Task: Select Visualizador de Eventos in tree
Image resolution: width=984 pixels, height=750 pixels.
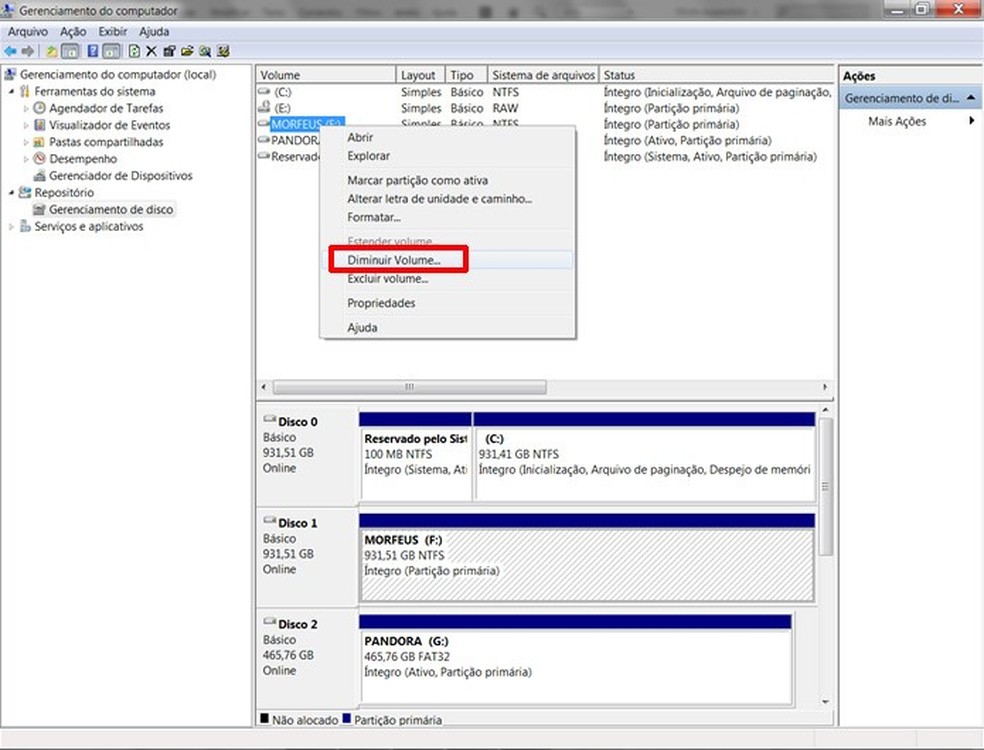Action: 109,126
